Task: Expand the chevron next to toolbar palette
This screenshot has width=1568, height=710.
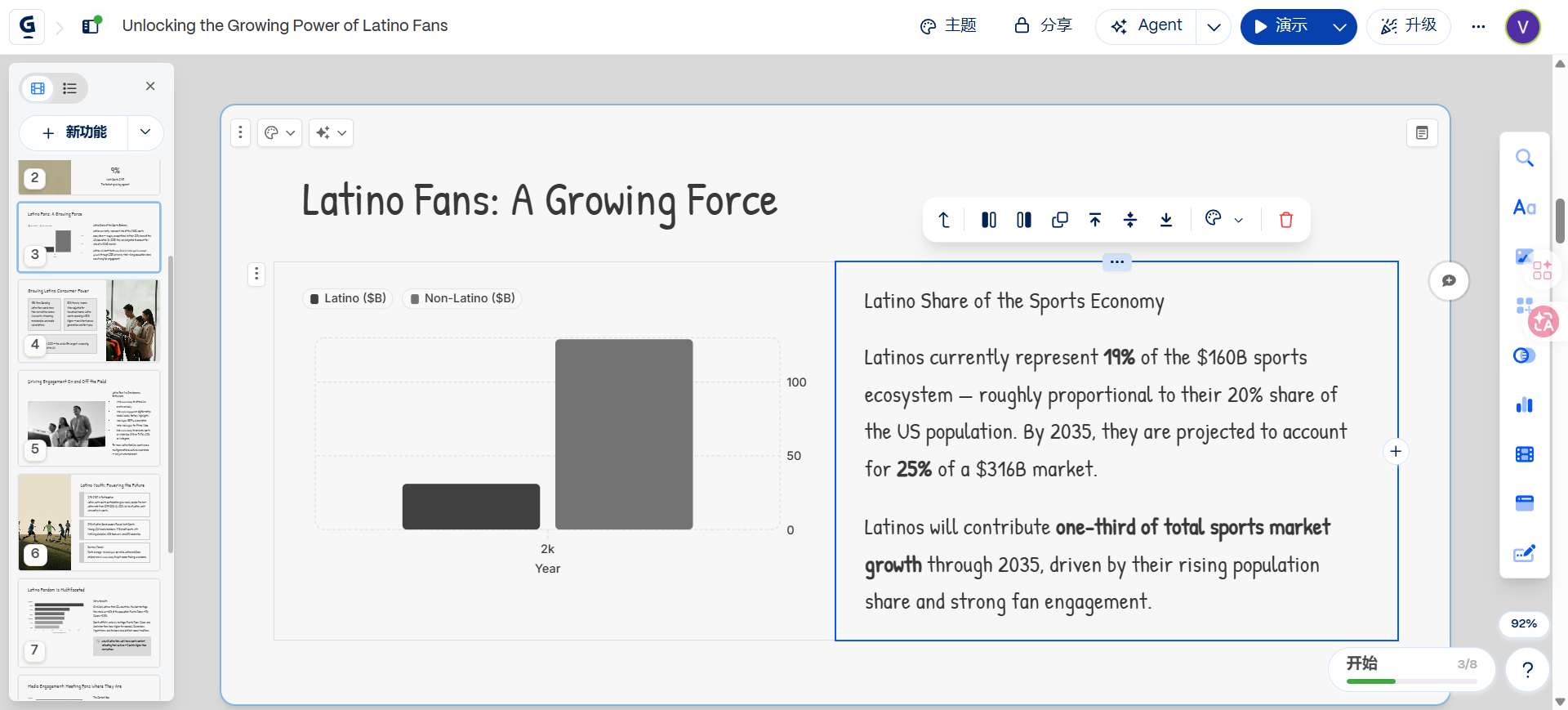Action: pos(1239,220)
